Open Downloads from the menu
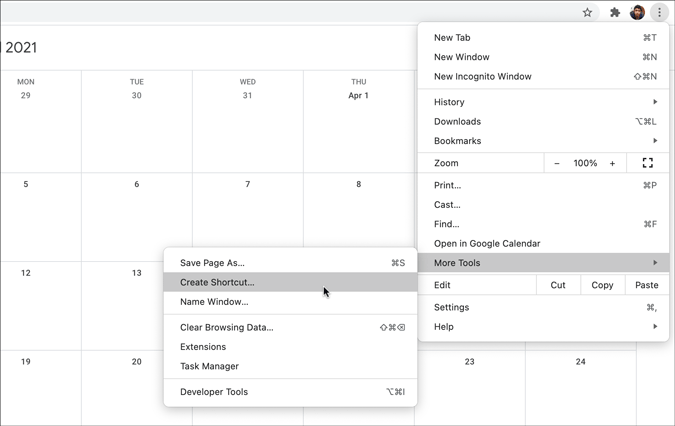The width and height of the screenshot is (675, 426). 543,121
